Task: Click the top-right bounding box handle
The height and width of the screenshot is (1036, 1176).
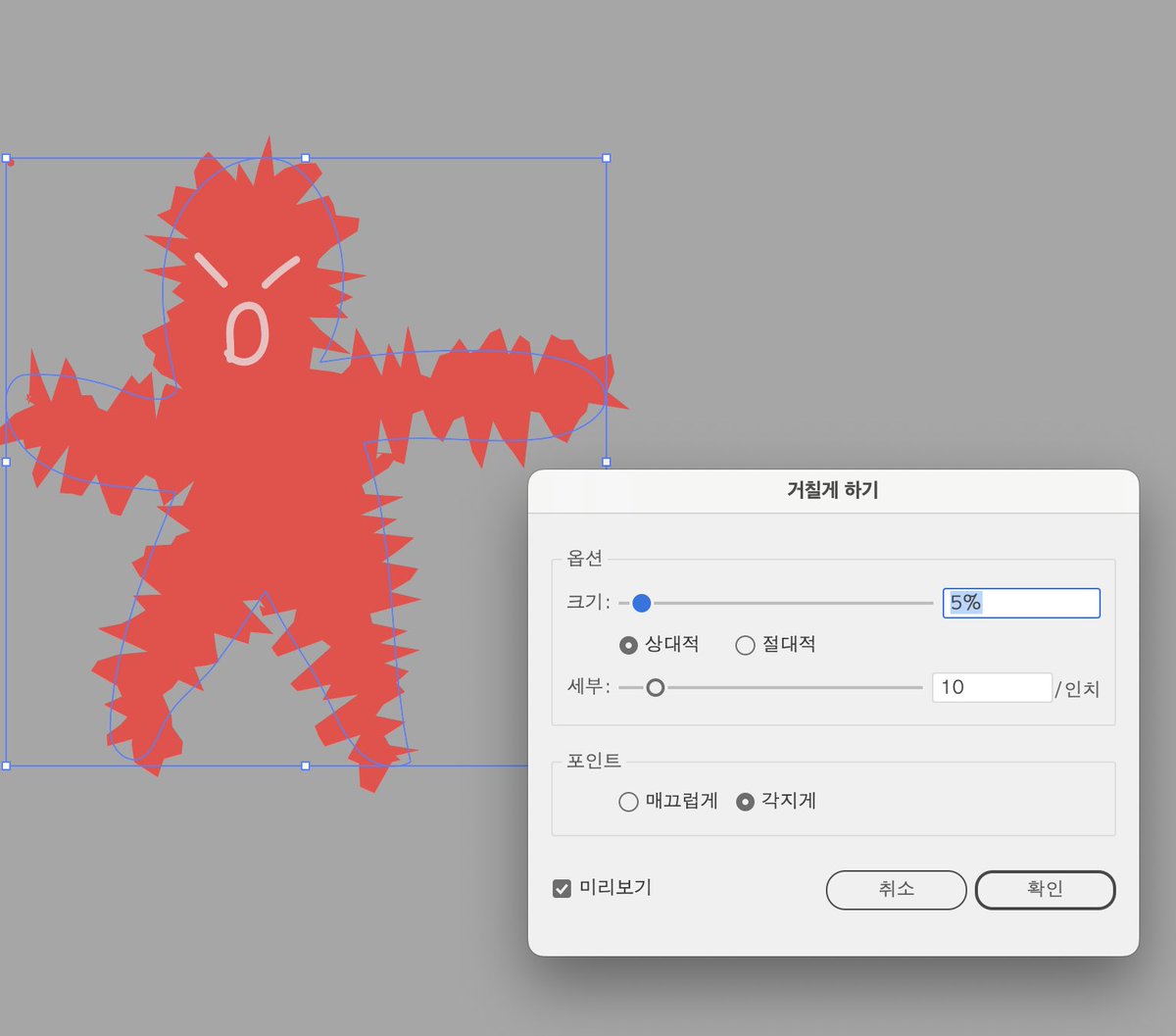Action: tap(607, 158)
